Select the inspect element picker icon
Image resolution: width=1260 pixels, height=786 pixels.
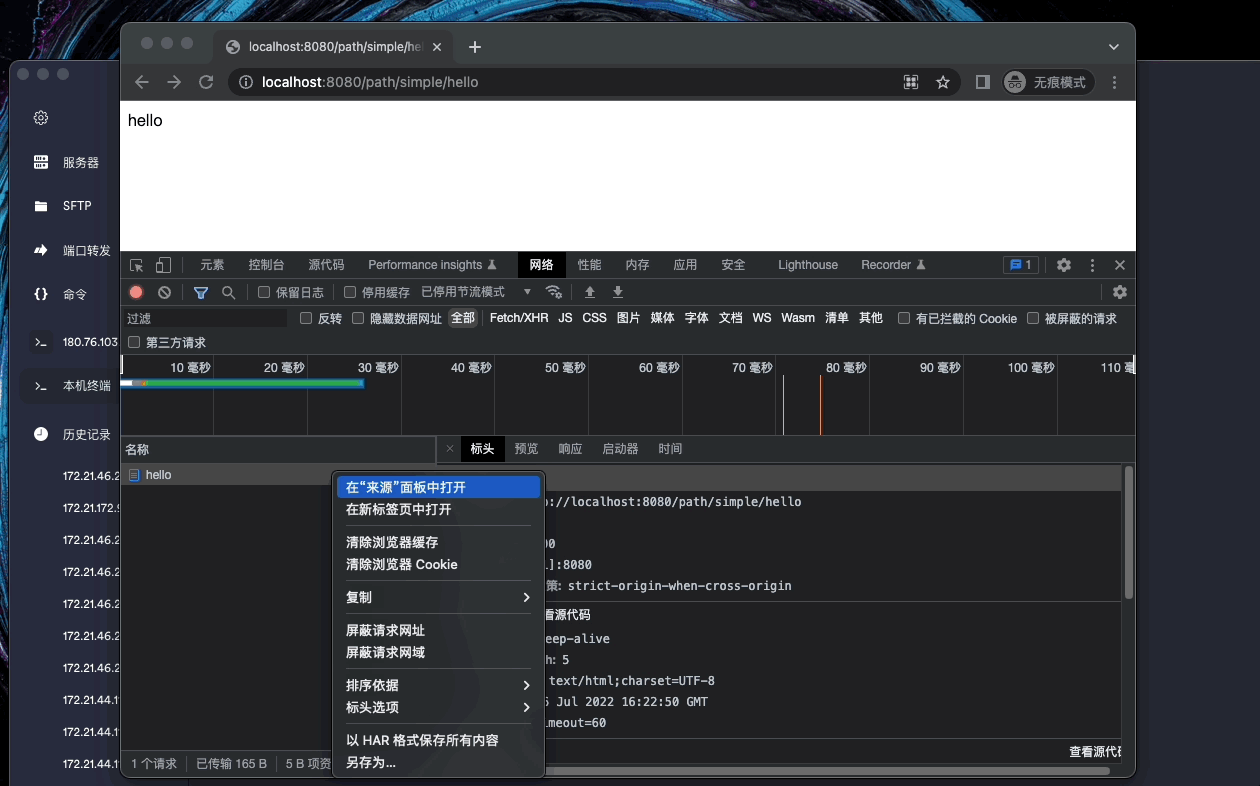(x=137, y=265)
